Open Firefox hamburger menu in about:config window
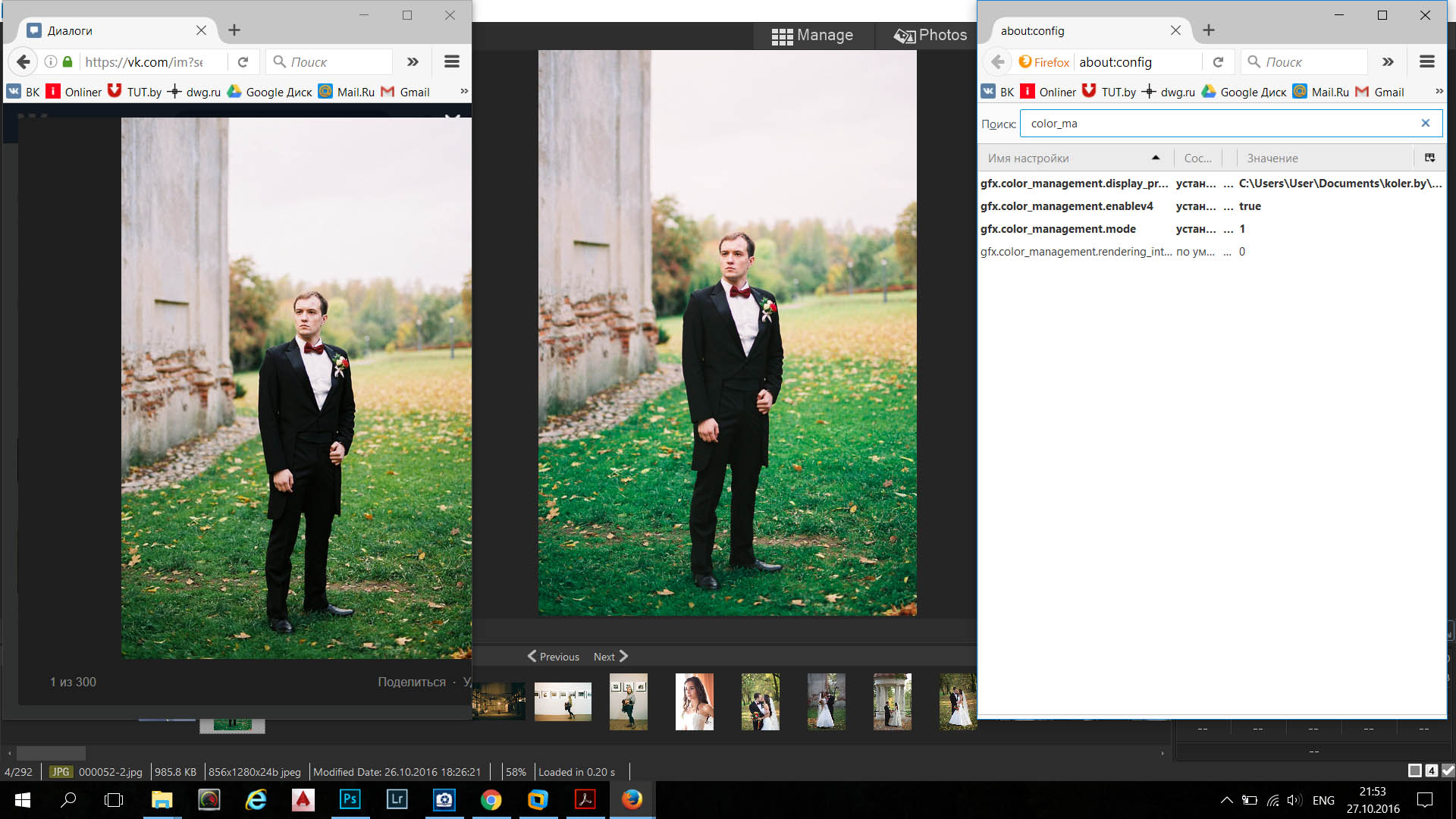 [1426, 62]
